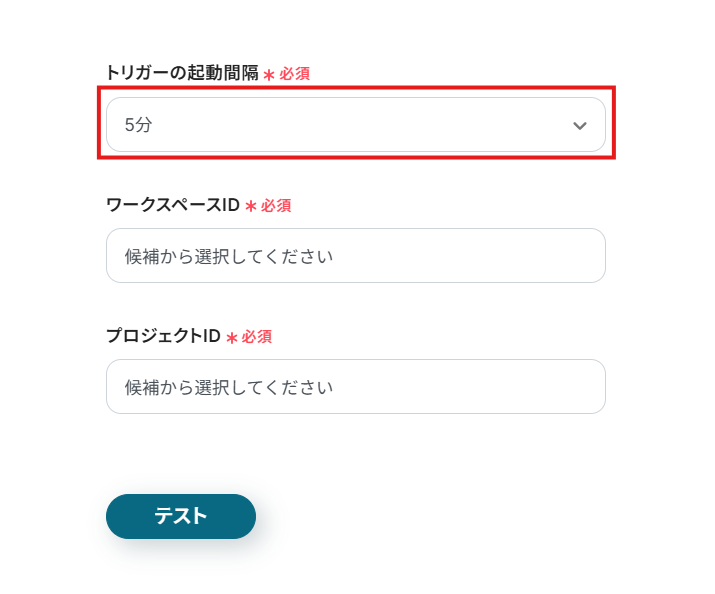Click 候補から選択してください placeholder in ワークスペースID
Screen dimensions: 715x594
(228, 256)
